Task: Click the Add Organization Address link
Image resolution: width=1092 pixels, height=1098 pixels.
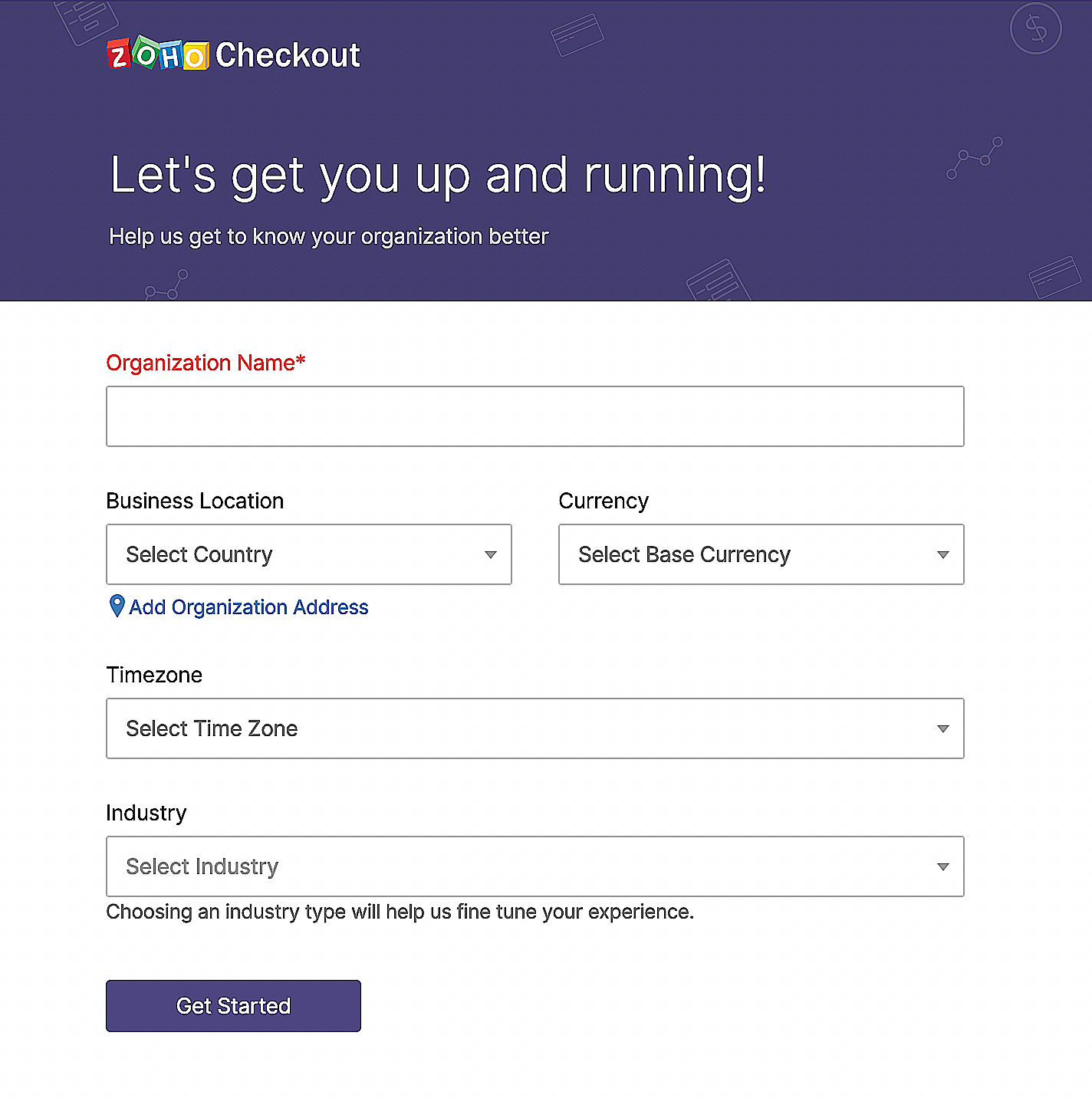Action: pos(248,607)
